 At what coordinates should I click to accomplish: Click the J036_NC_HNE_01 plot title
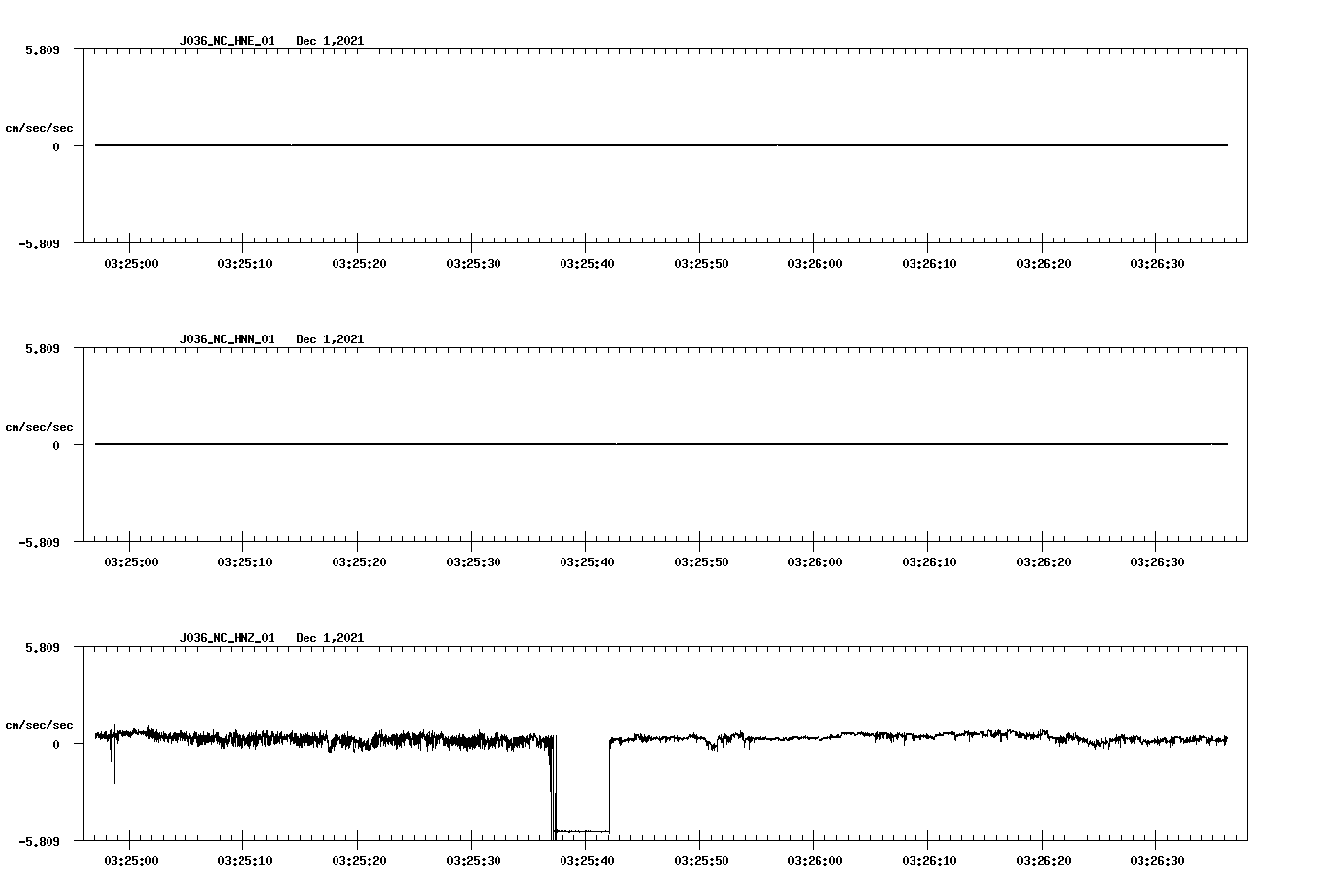tap(227, 41)
